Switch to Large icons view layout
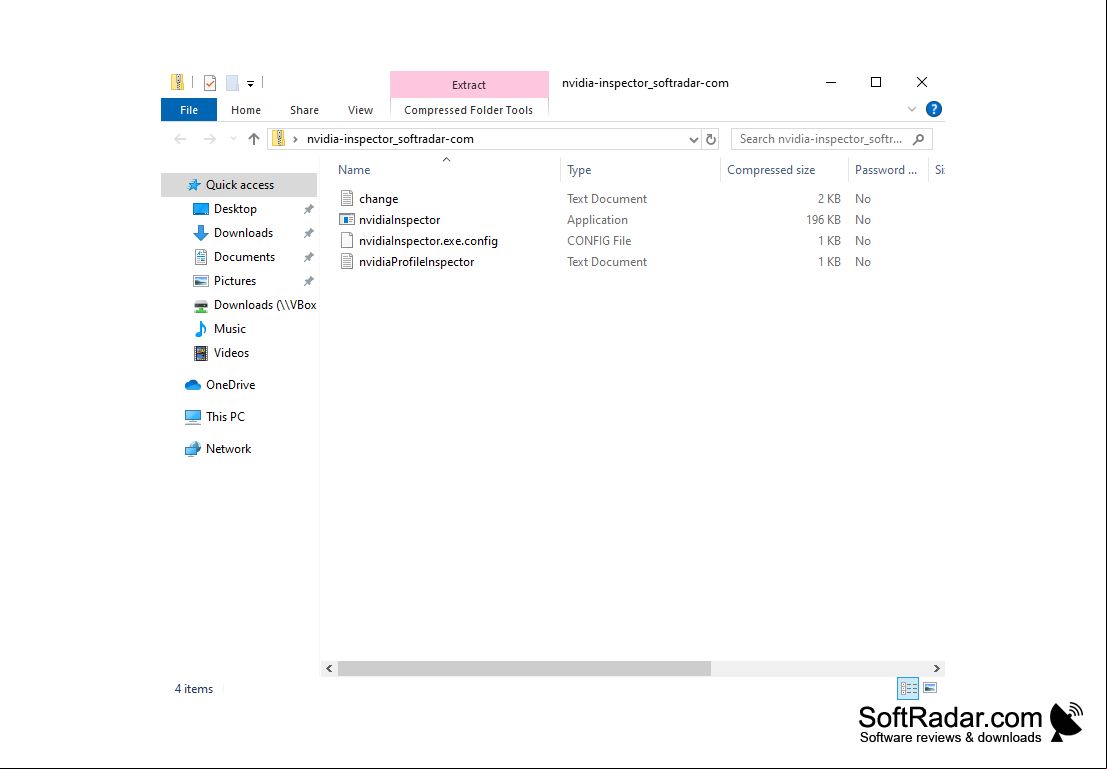 pos(930,688)
